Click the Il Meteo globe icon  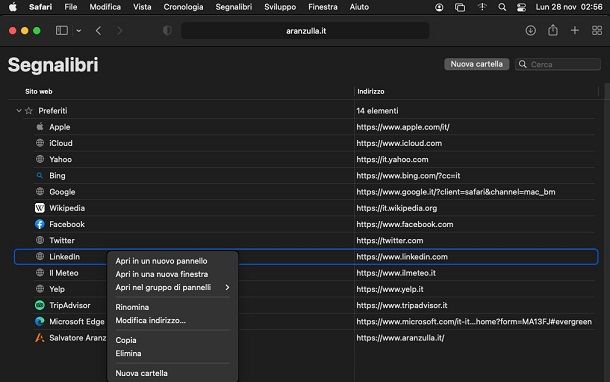[40, 273]
